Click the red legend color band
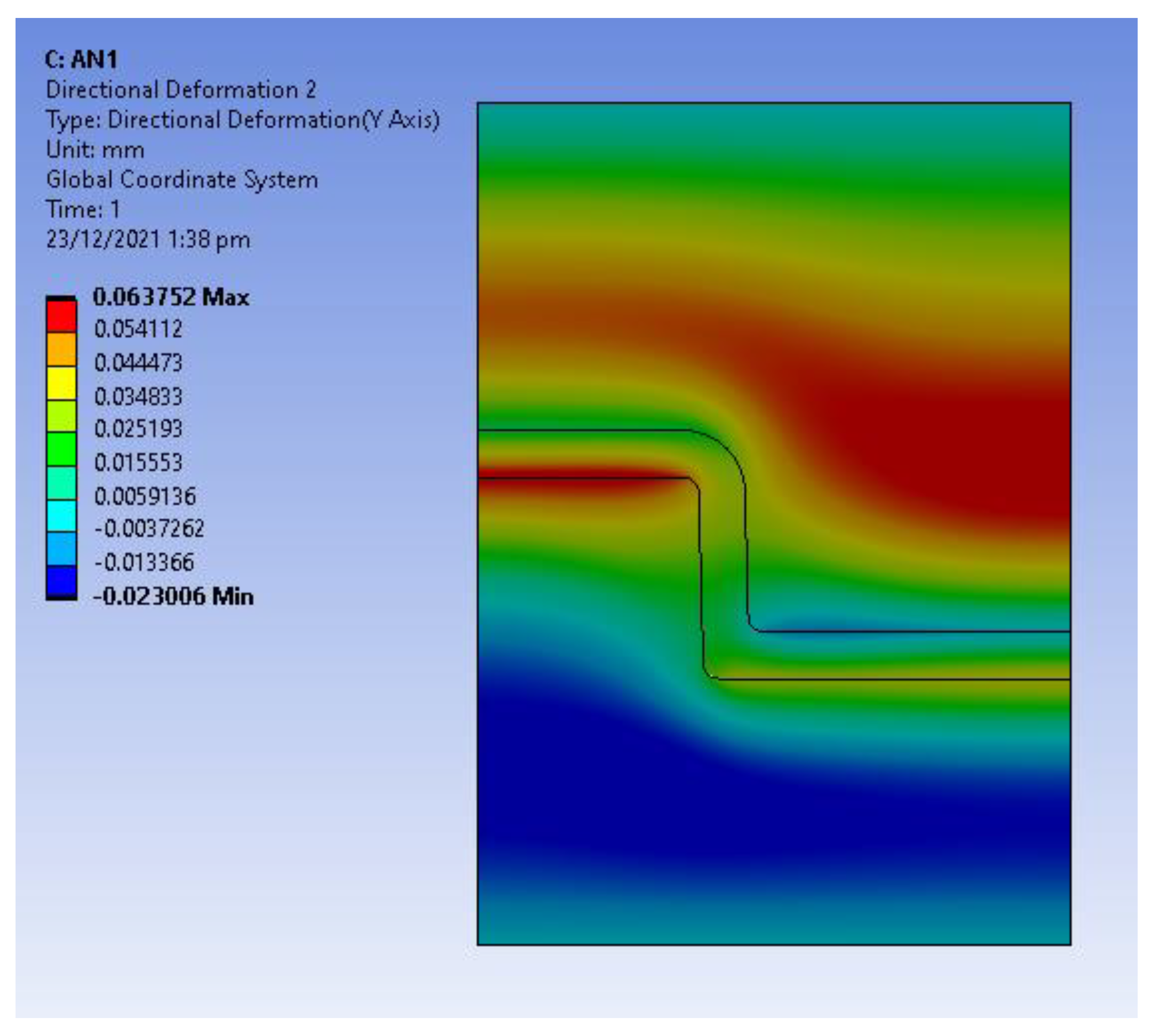Screen dimensions: 1154x1036 (61, 316)
